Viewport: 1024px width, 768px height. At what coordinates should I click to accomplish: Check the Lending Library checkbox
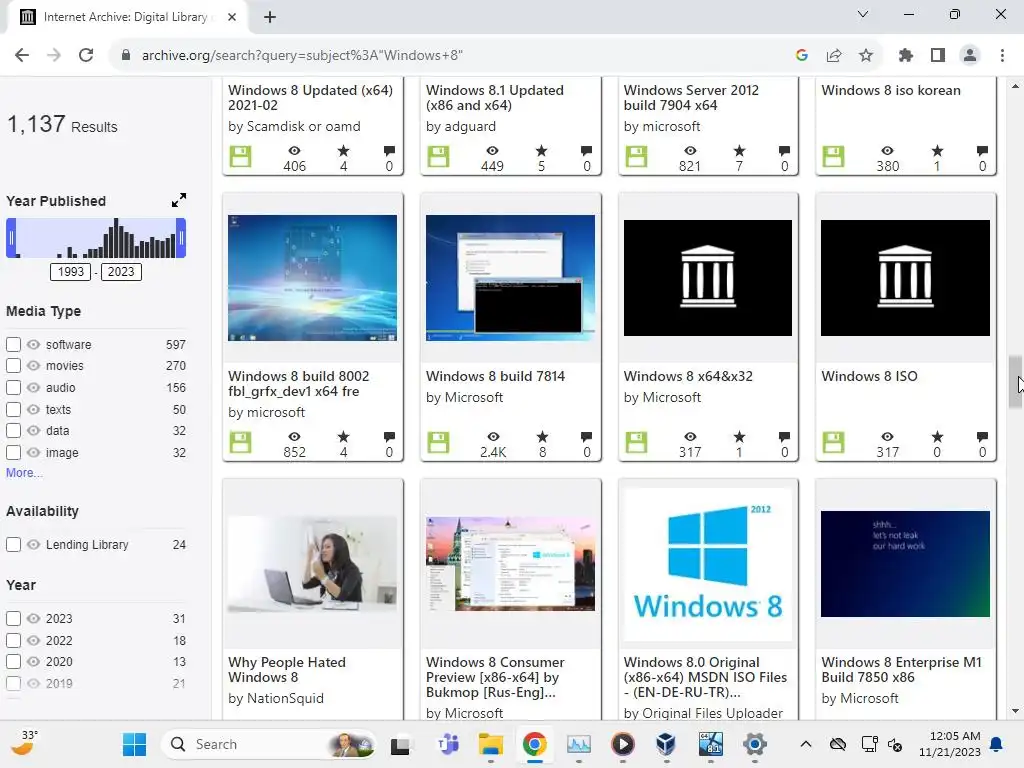coord(13,545)
